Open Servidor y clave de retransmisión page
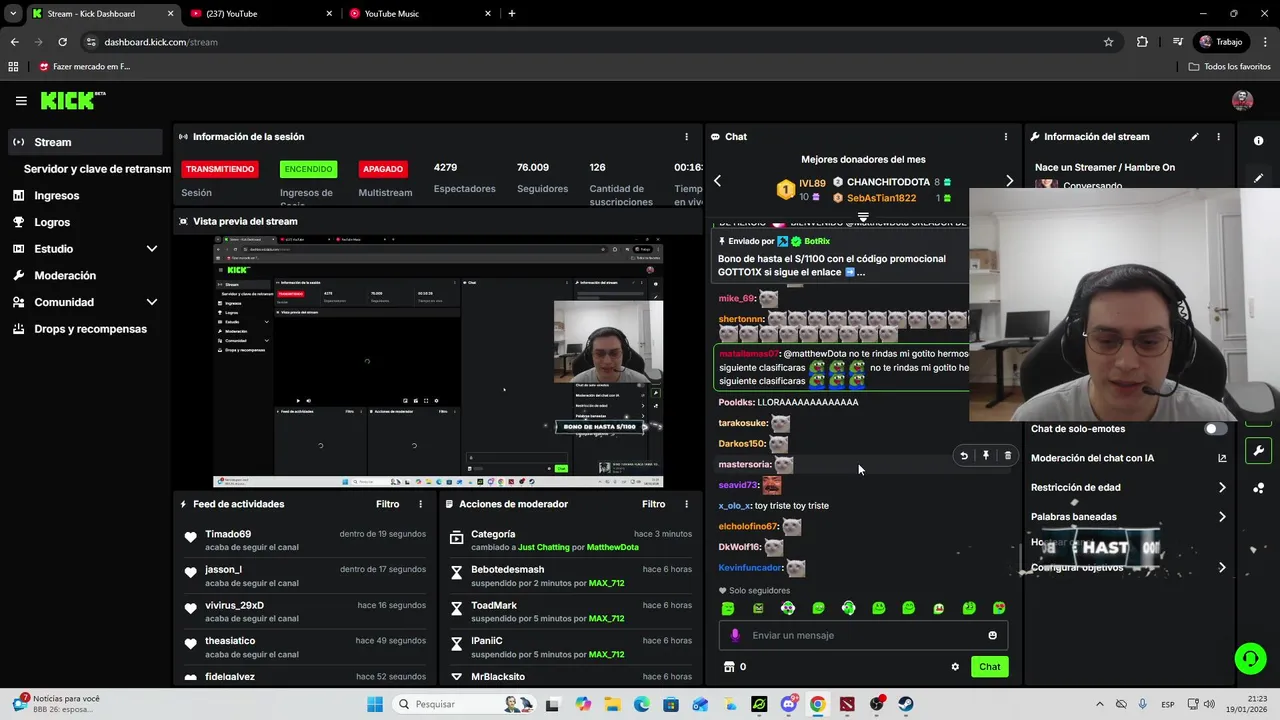 tap(97, 169)
